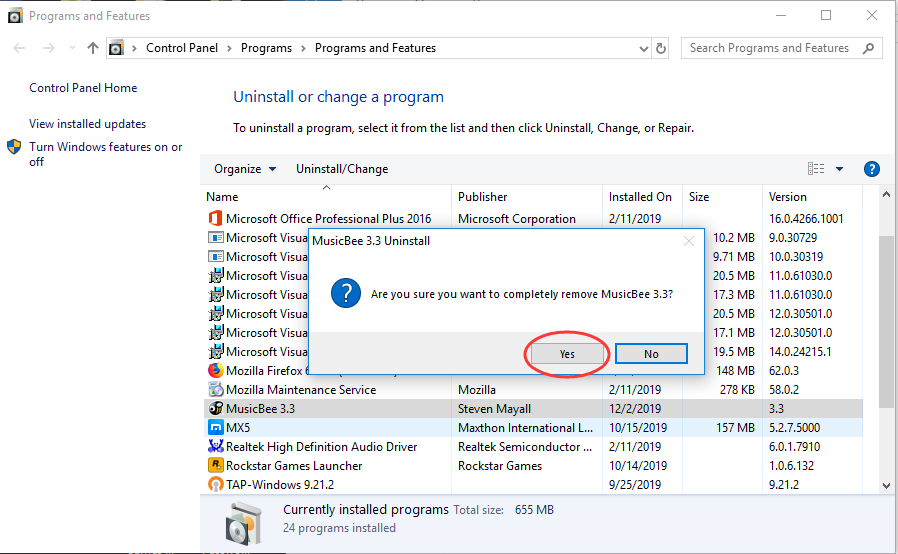Image resolution: width=898 pixels, height=554 pixels.
Task: Select the Realtek High Definition Audio Driver icon
Action: (215, 446)
